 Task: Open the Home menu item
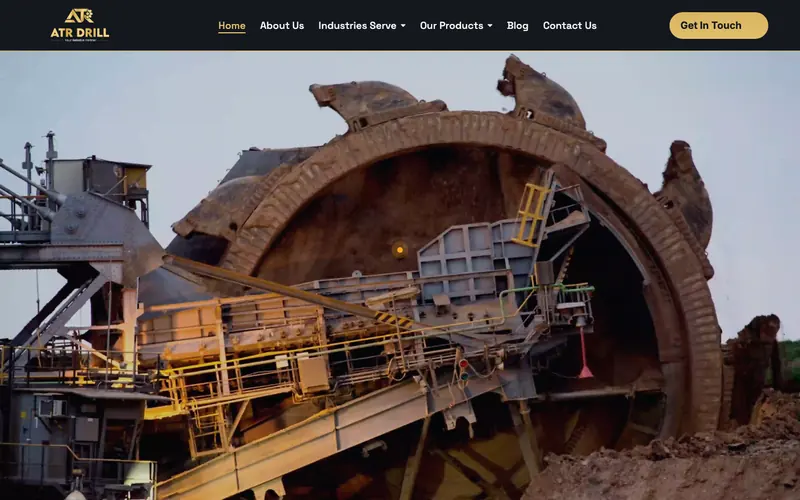click(x=232, y=26)
